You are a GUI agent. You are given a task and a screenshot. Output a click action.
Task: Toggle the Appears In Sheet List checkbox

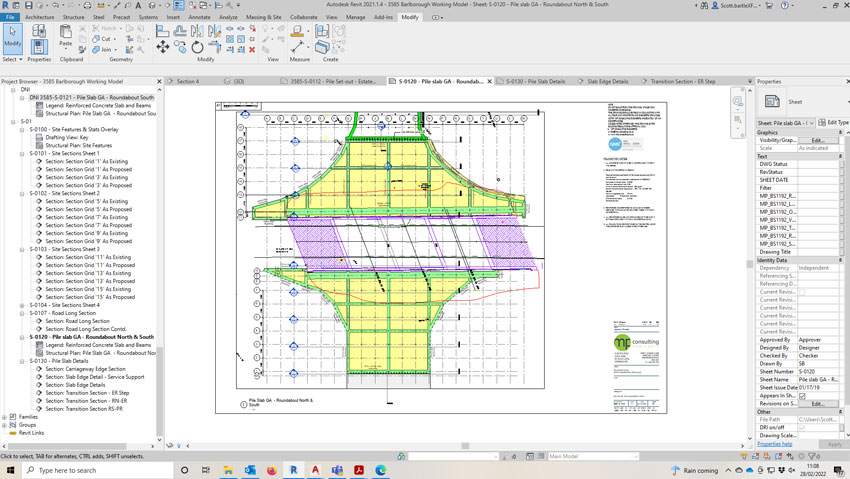(802, 395)
